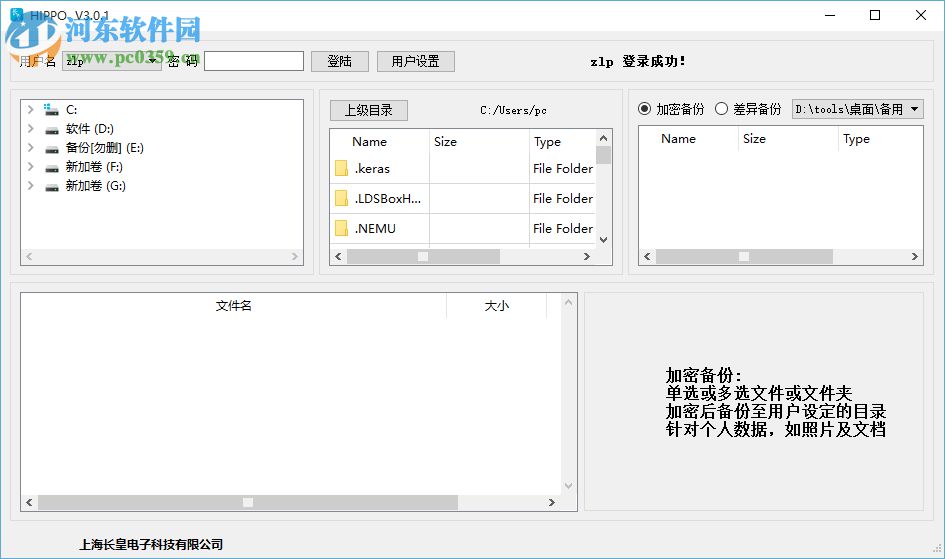
Task: Click file list horizontal scroll left arrow
Action: click(338, 257)
